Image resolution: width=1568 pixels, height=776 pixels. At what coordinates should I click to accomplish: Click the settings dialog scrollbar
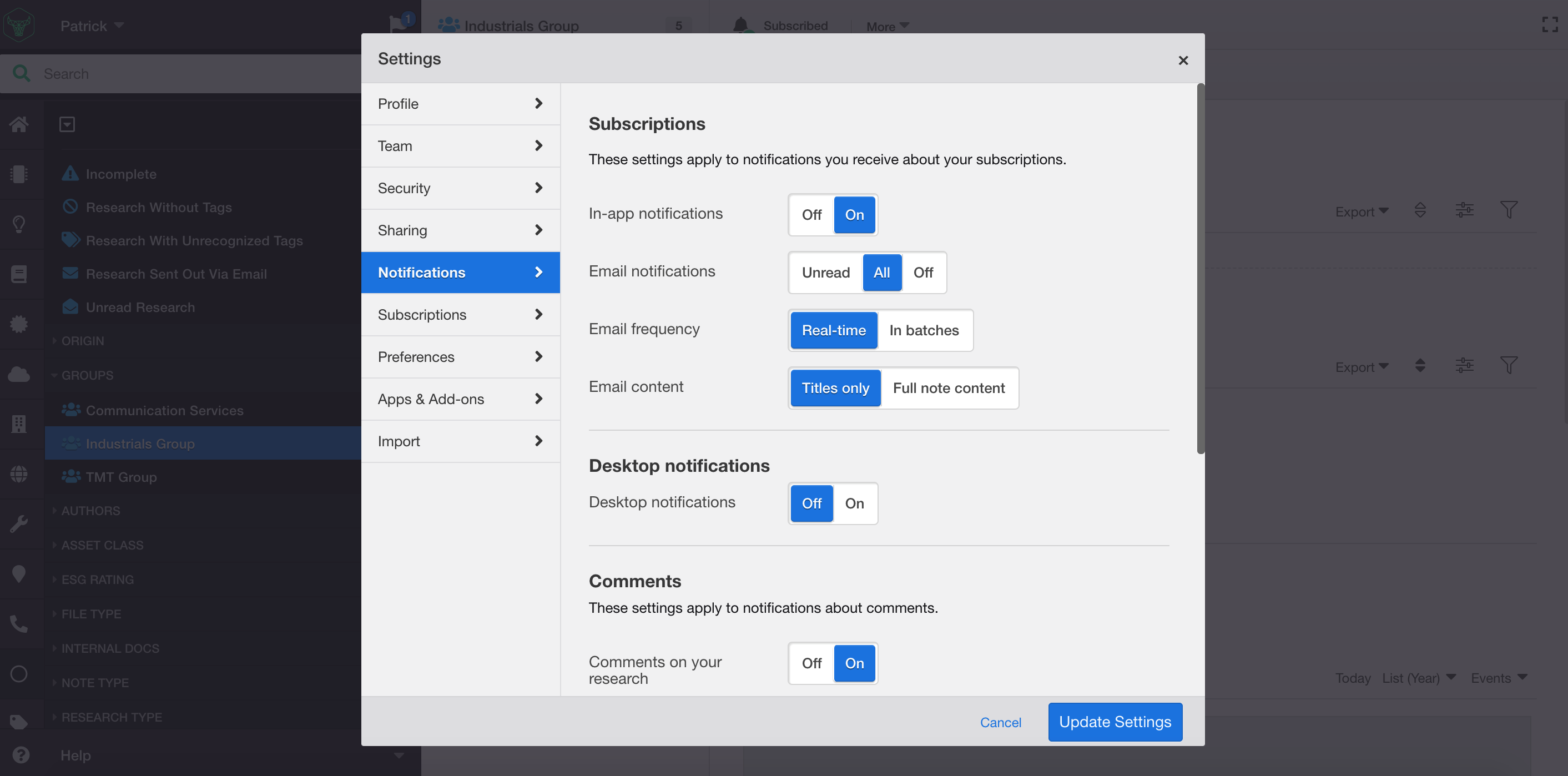[x=1201, y=268]
